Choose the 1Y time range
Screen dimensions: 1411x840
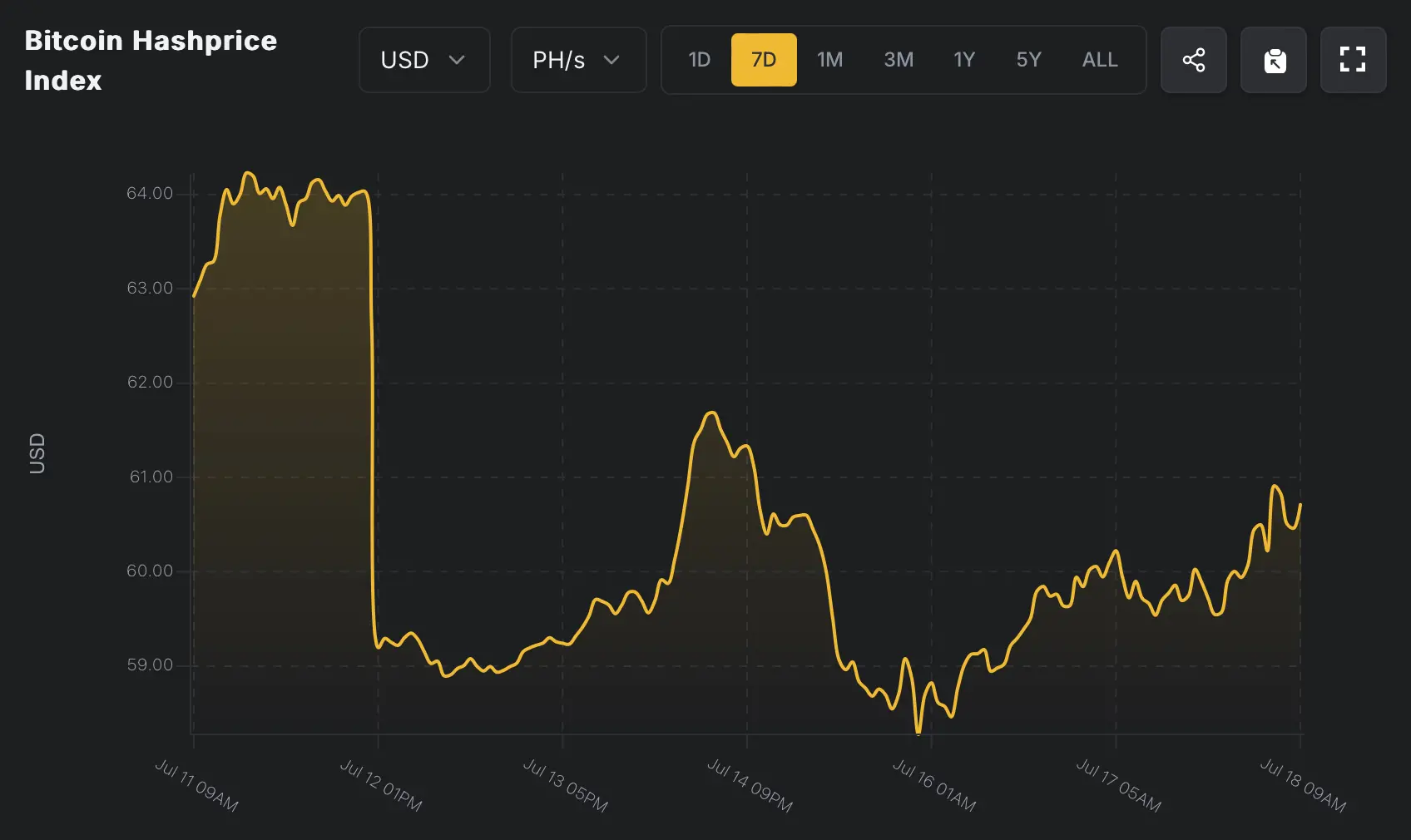pyautogui.click(x=964, y=60)
